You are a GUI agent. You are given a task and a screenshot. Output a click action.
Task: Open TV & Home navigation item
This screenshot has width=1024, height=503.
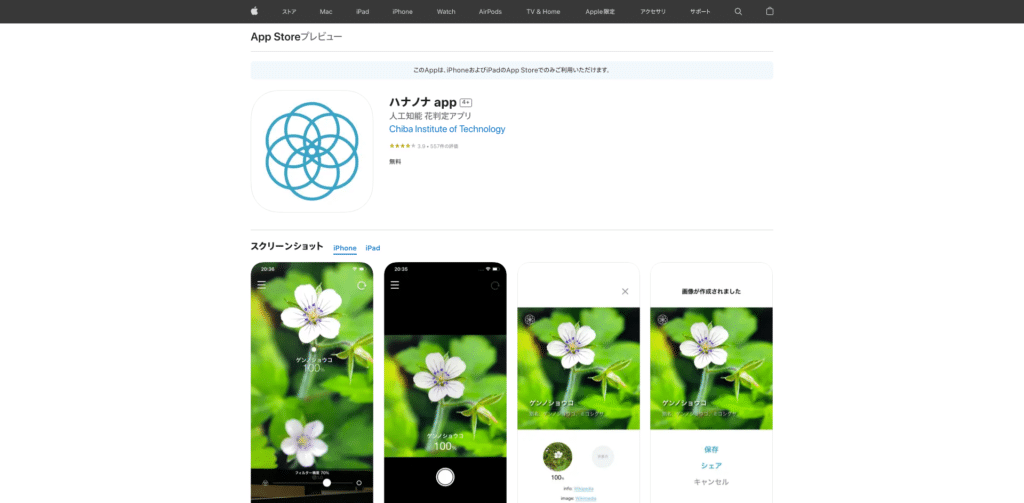click(543, 12)
